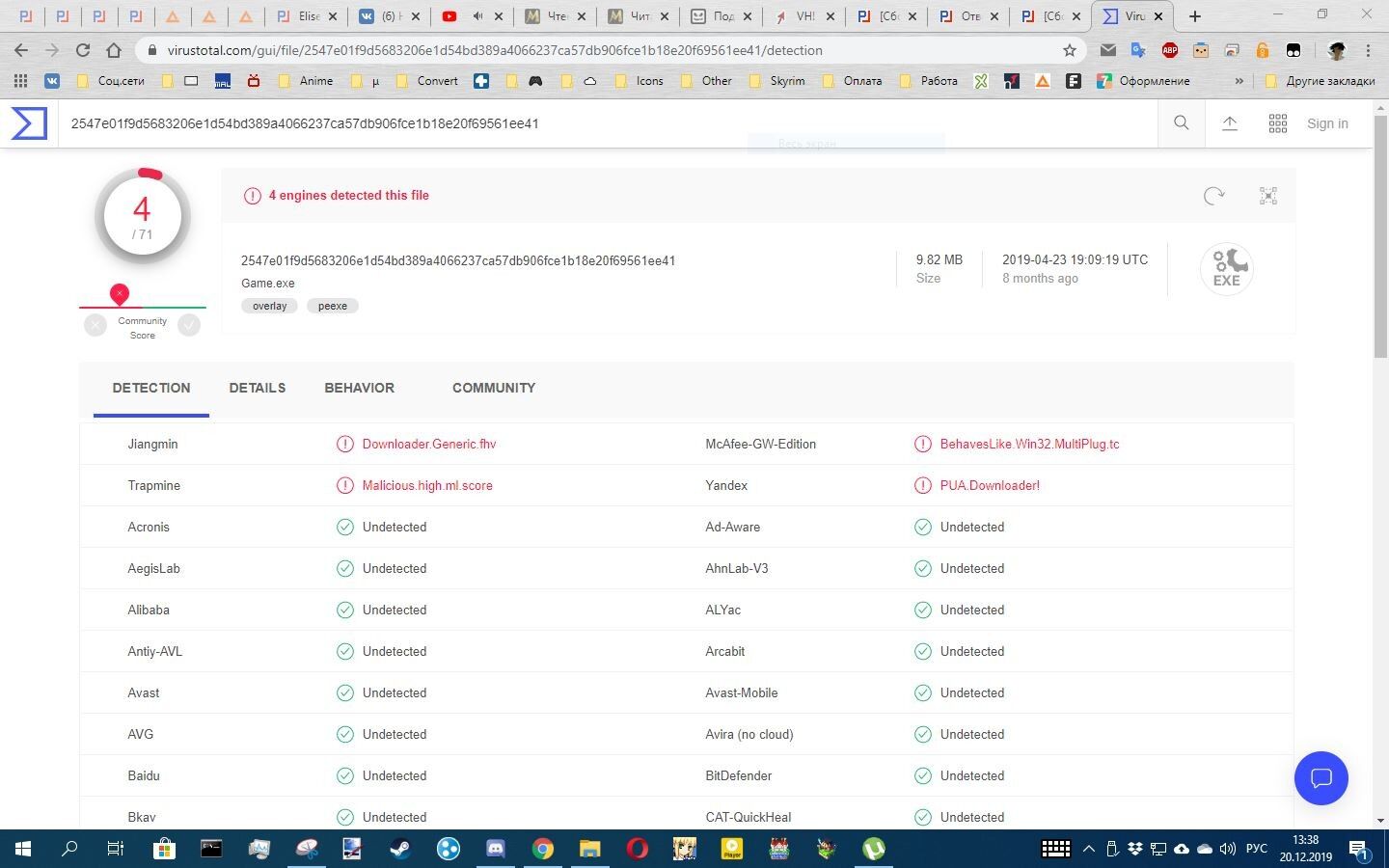Open the blue chat bubble button
The width and height of the screenshot is (1389, 868).
[1321, 778]
